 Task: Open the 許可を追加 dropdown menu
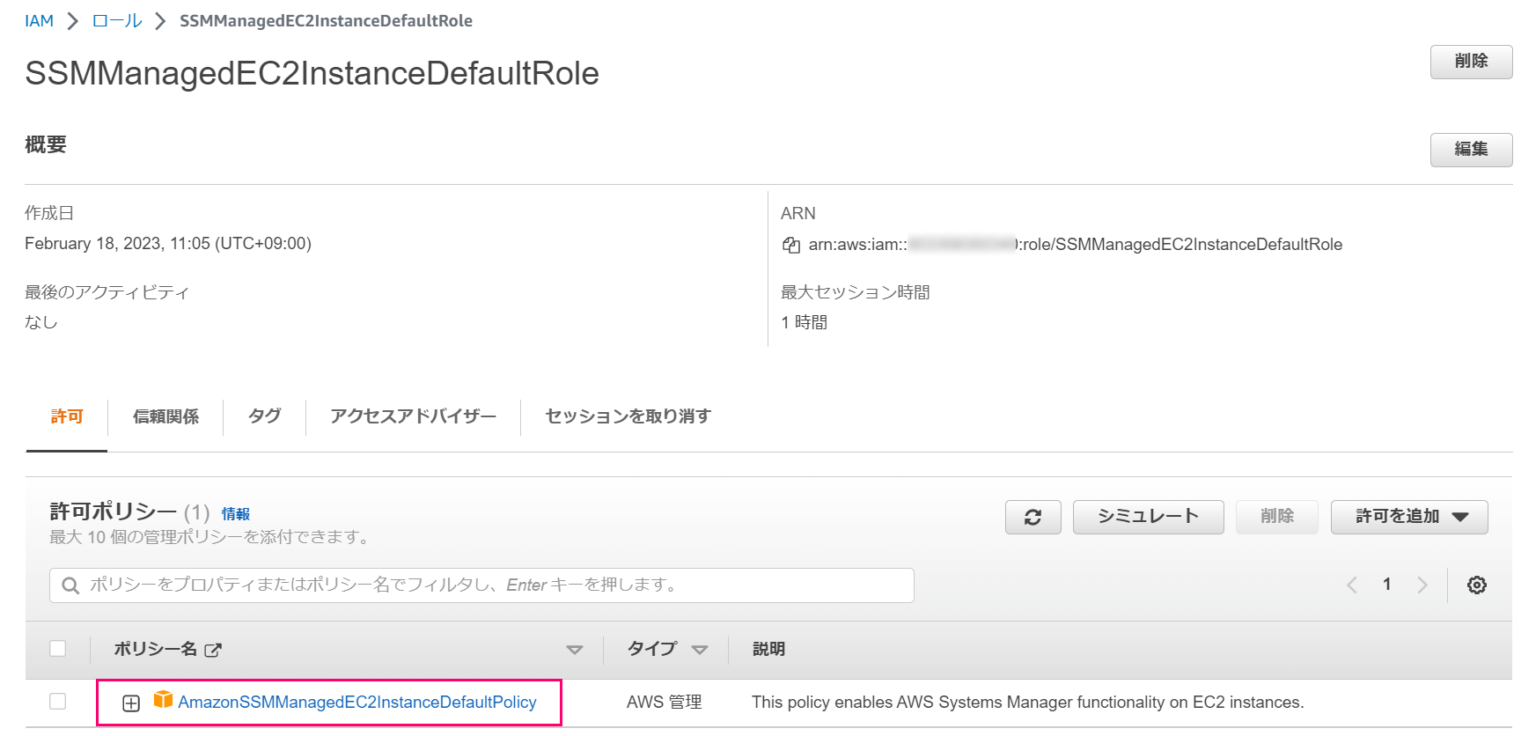[1409, 517]
